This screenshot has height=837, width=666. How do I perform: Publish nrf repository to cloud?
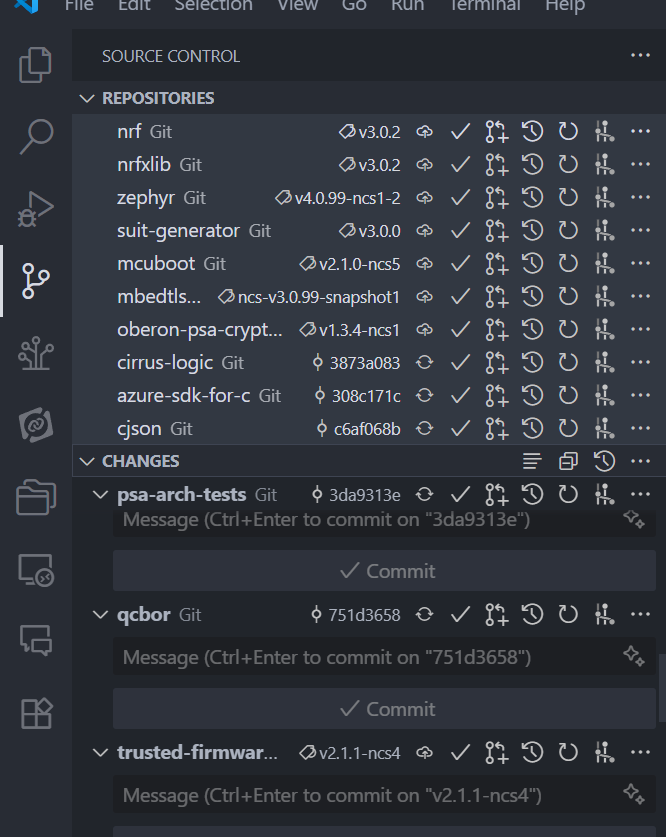point(424,131)
